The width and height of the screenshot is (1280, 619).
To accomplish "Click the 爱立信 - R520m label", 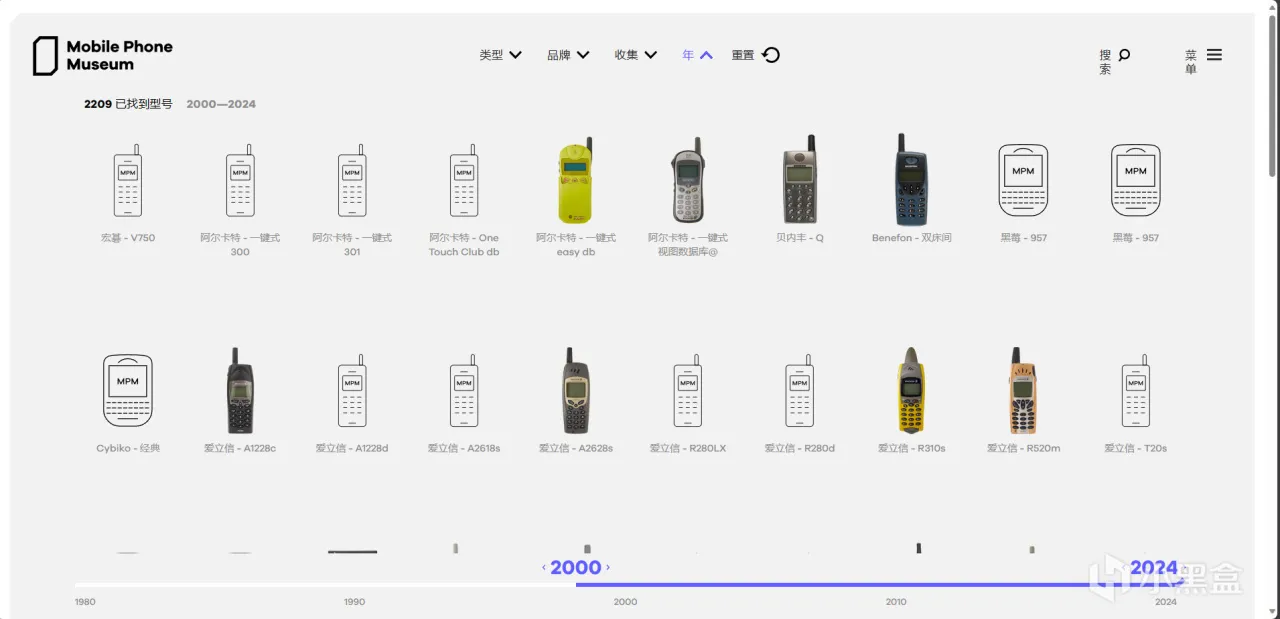I will (1023, 448).
